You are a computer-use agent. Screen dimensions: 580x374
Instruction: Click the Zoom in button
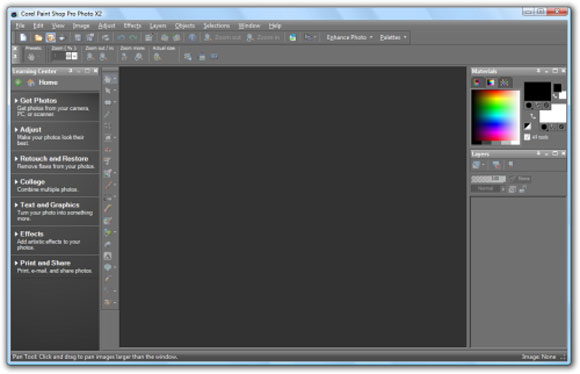[x=263, y=37]
